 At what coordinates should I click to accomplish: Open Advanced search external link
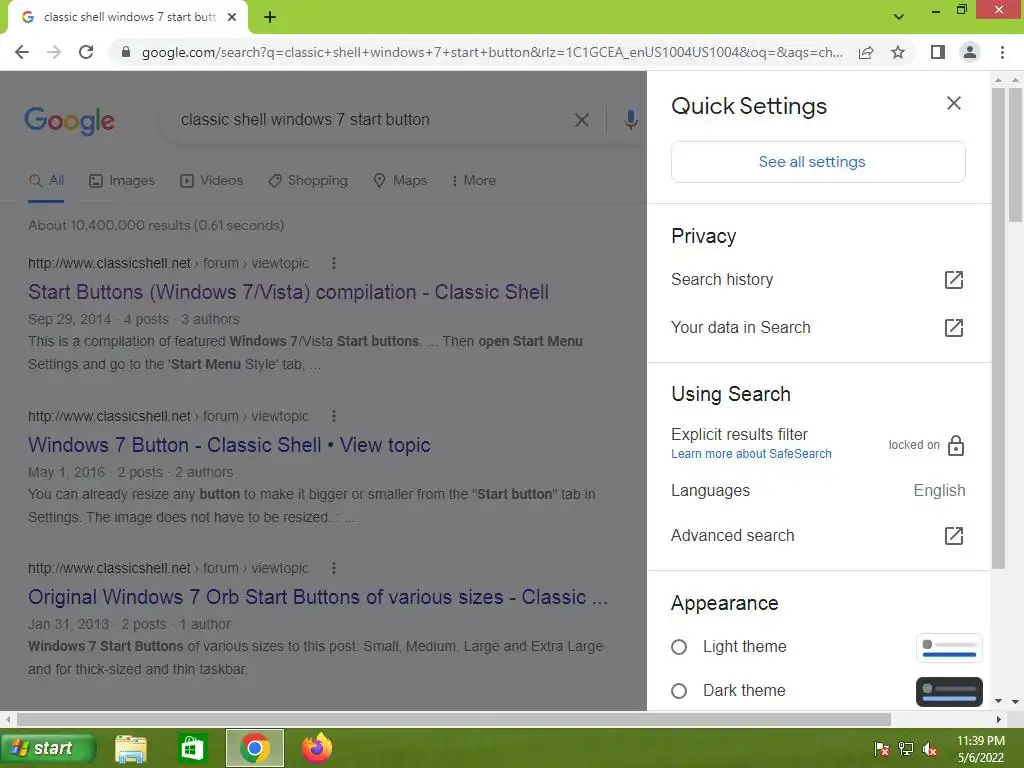[953, 536]
